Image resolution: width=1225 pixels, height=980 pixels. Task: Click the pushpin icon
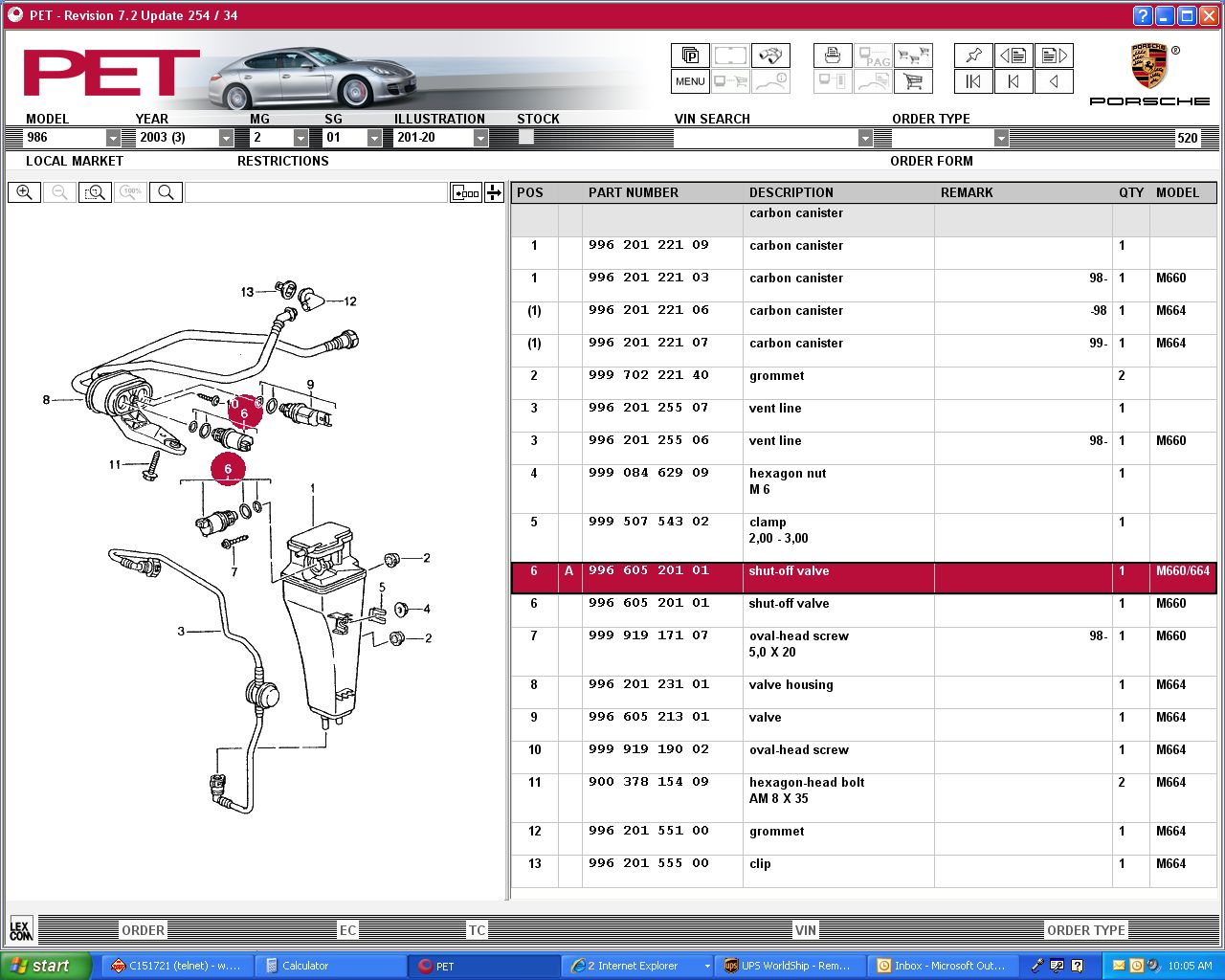[x=973, y=56]
